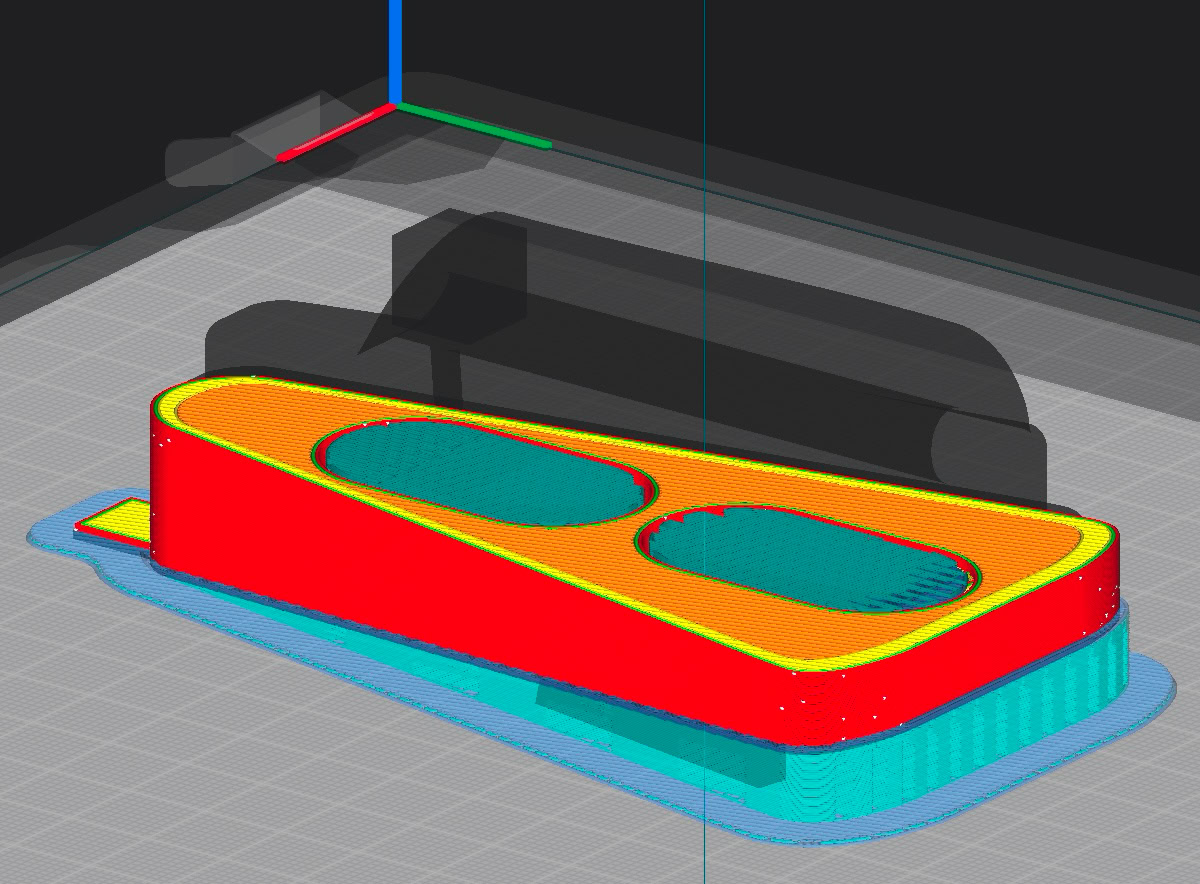Image resolution: width=1200 pixels, height=884 pixels.
Task: Click the red X axis line
Action: click(x=336, y=132)
